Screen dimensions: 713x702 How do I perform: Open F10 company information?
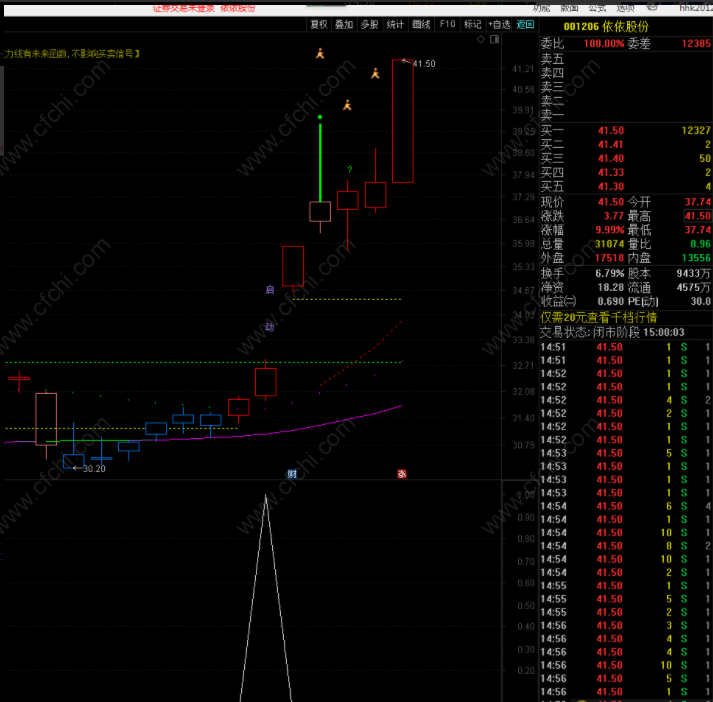tap(447, 24)
